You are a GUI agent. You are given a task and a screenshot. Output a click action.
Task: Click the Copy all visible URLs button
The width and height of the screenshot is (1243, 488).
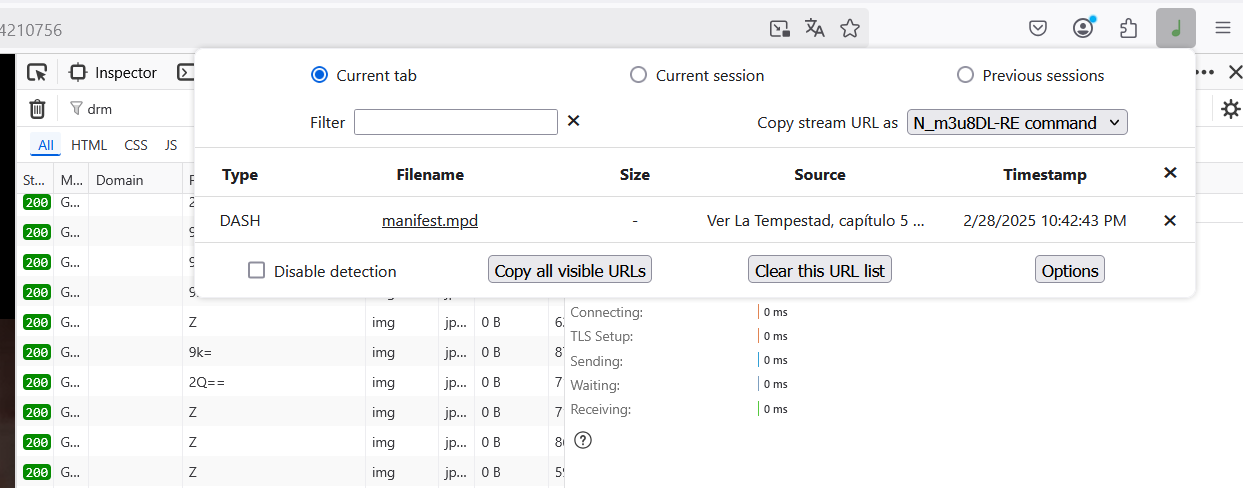pos(571,270)
